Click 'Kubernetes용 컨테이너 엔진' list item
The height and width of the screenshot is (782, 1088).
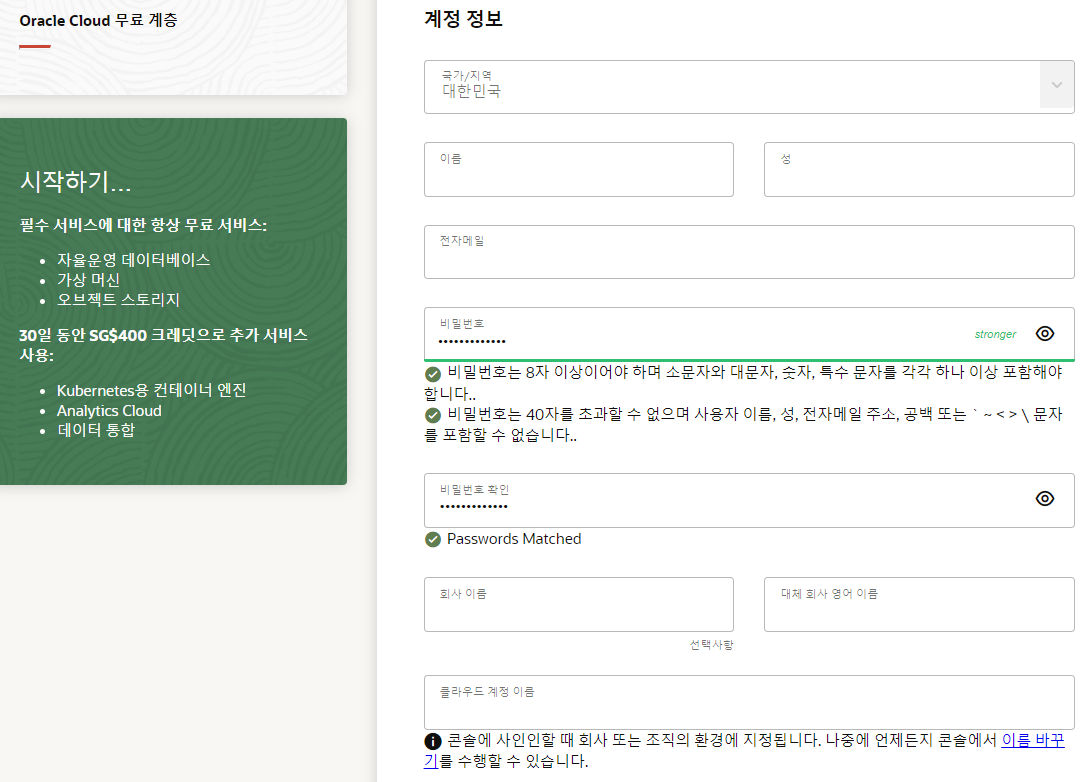(x=151, y=391)
